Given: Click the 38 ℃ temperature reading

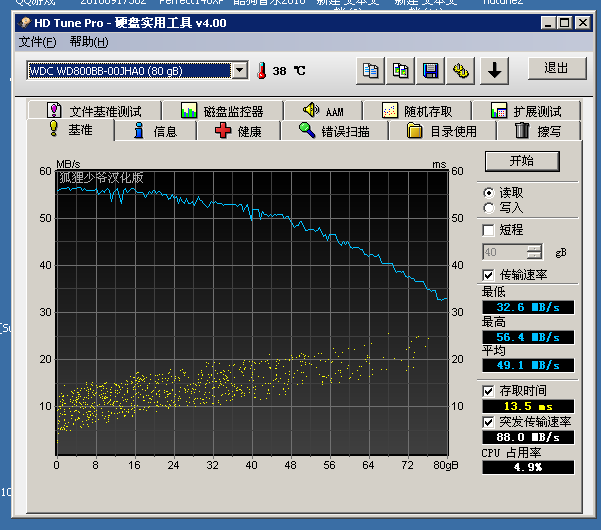Looking at the screenshot, I should click(x=289, y=71).
